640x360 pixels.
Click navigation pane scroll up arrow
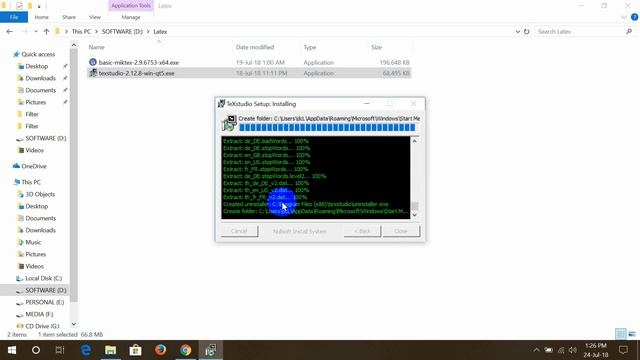click(73, 45)
